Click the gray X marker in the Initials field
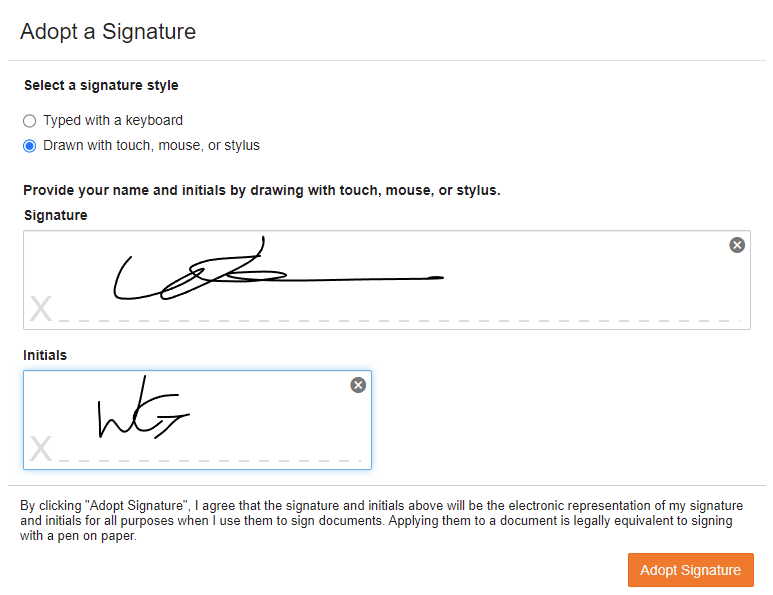The height and width of the screenshot is (595, 773). [x=40, y=449]
